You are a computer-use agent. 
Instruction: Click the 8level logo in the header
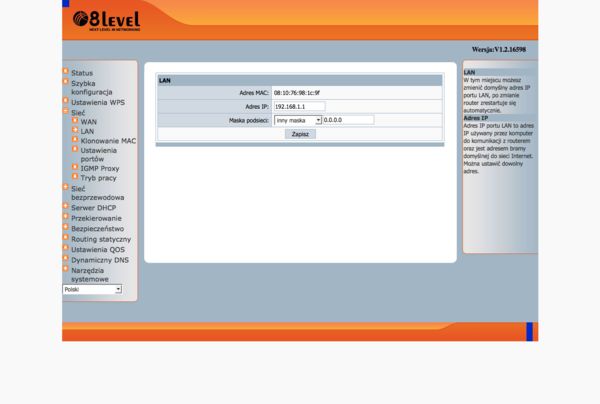point(106,21)
